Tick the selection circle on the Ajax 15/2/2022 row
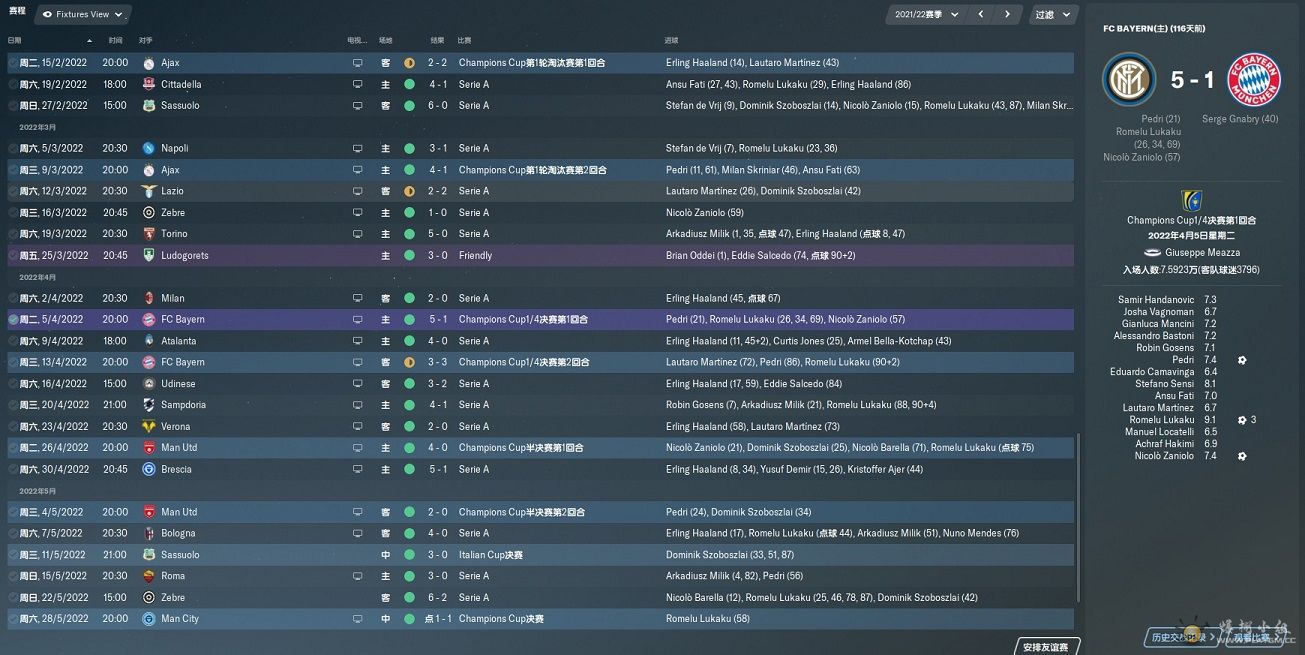Image resolution: width=1305 pixels, height=655 pixels. (13, 63)
